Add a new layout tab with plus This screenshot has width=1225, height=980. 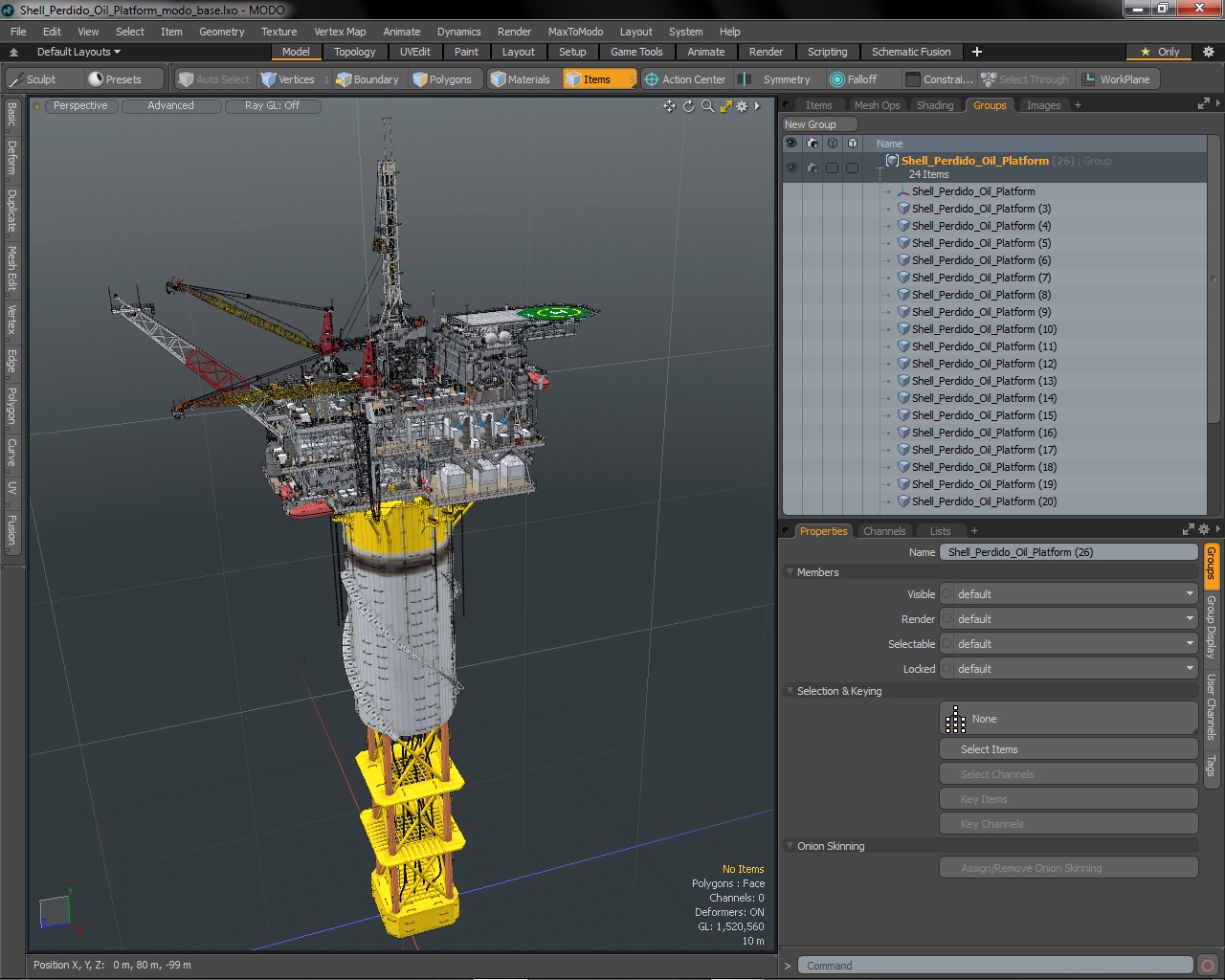tap(977, 52)
